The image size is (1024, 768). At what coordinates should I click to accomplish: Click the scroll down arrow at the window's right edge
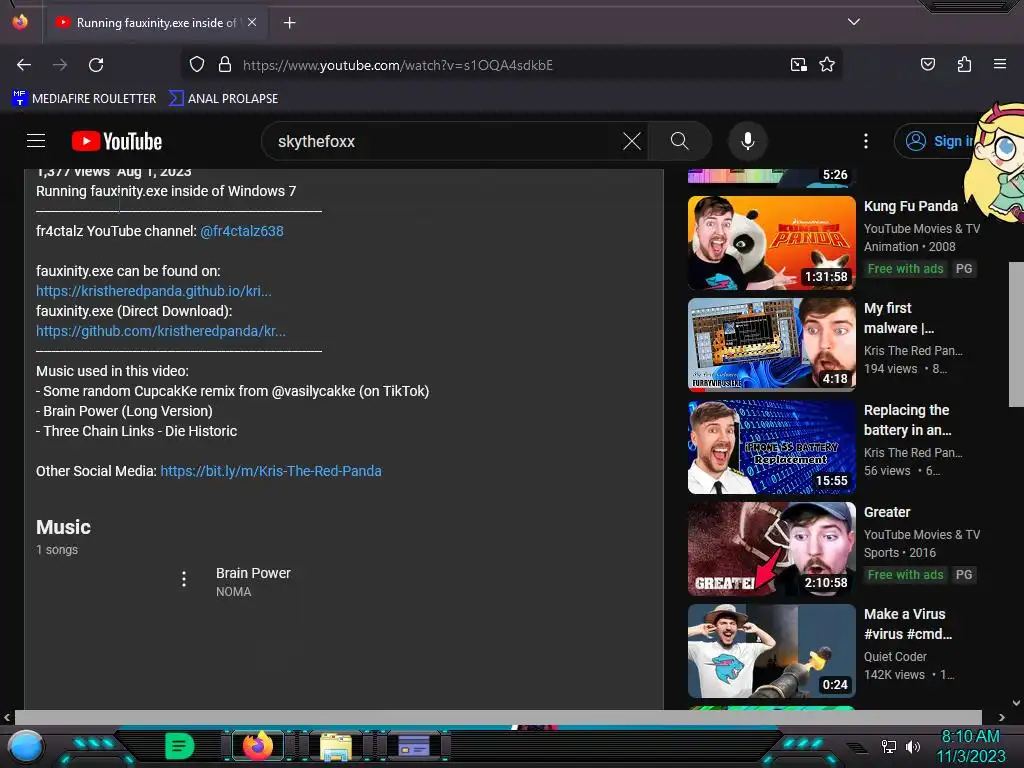(1016, 703)
